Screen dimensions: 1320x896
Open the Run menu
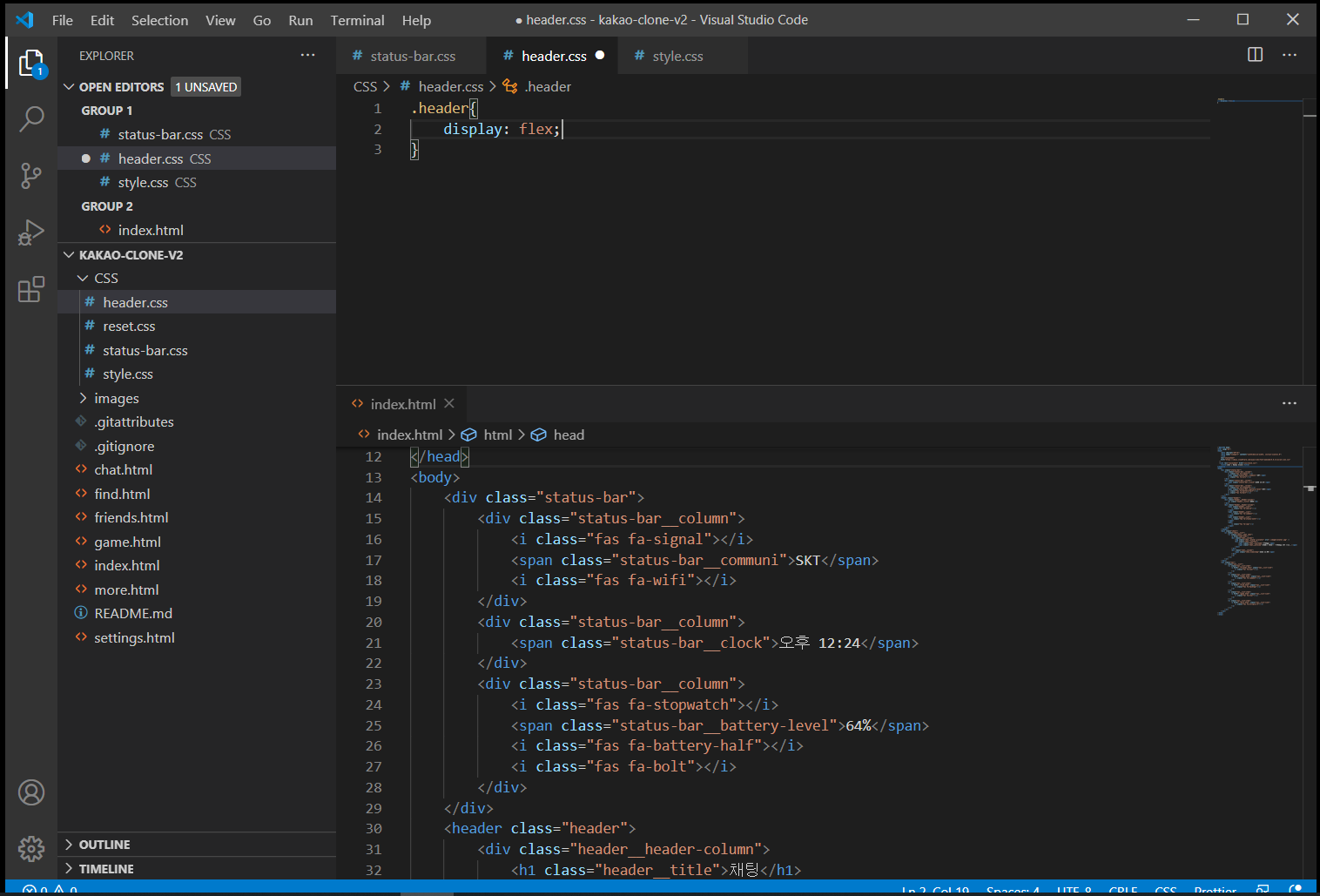point(300,20)
